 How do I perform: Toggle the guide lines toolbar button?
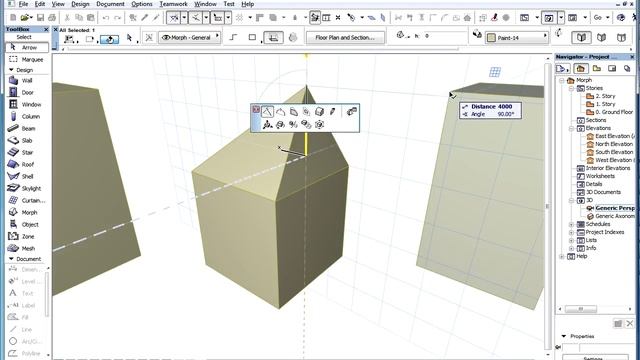pos(174,18)
